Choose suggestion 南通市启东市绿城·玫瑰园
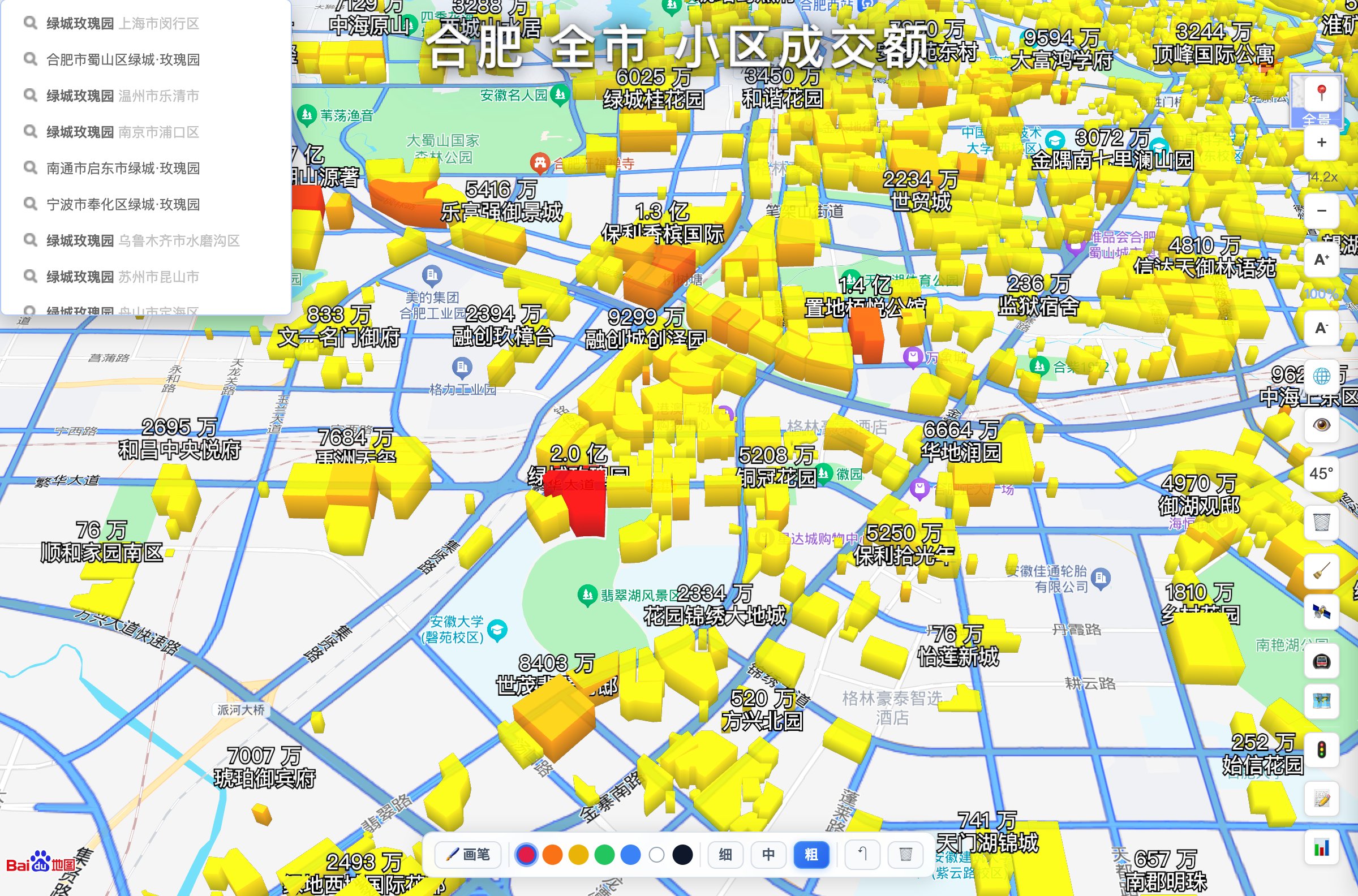Image resolution: width=1358 pixels, height=896 pixels. [146, 168]
